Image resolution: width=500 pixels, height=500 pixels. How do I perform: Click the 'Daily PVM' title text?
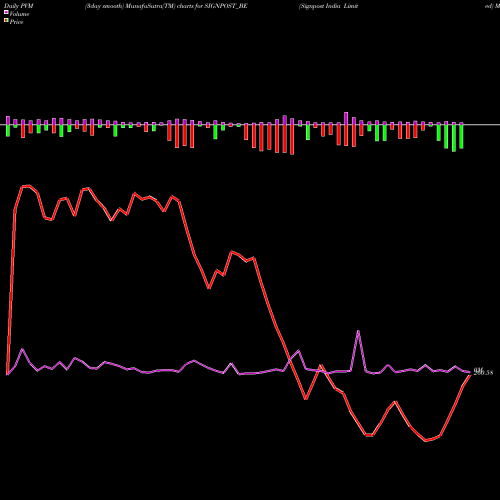tap(19, 6)
